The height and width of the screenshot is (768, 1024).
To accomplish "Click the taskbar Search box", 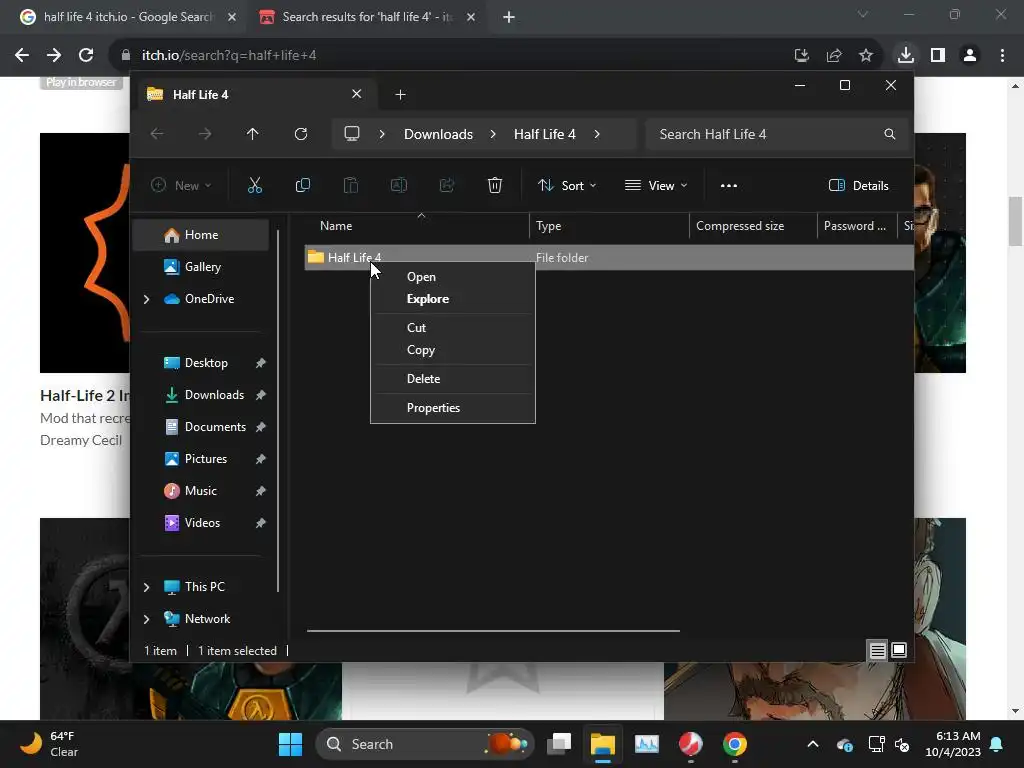I will pos(424,744).
